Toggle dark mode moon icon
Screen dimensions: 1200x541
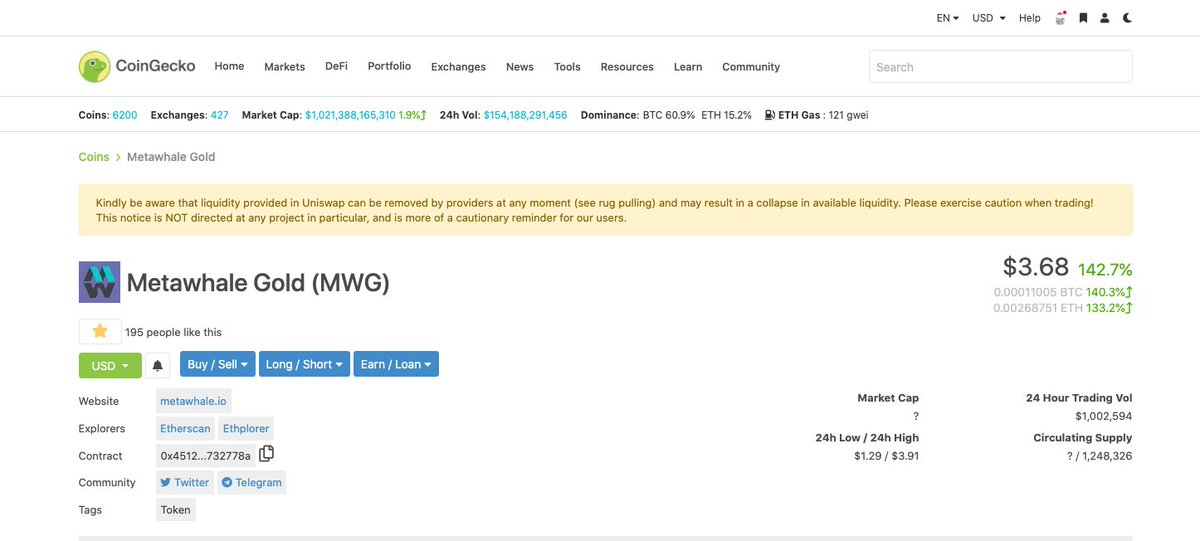point(1128,18)
